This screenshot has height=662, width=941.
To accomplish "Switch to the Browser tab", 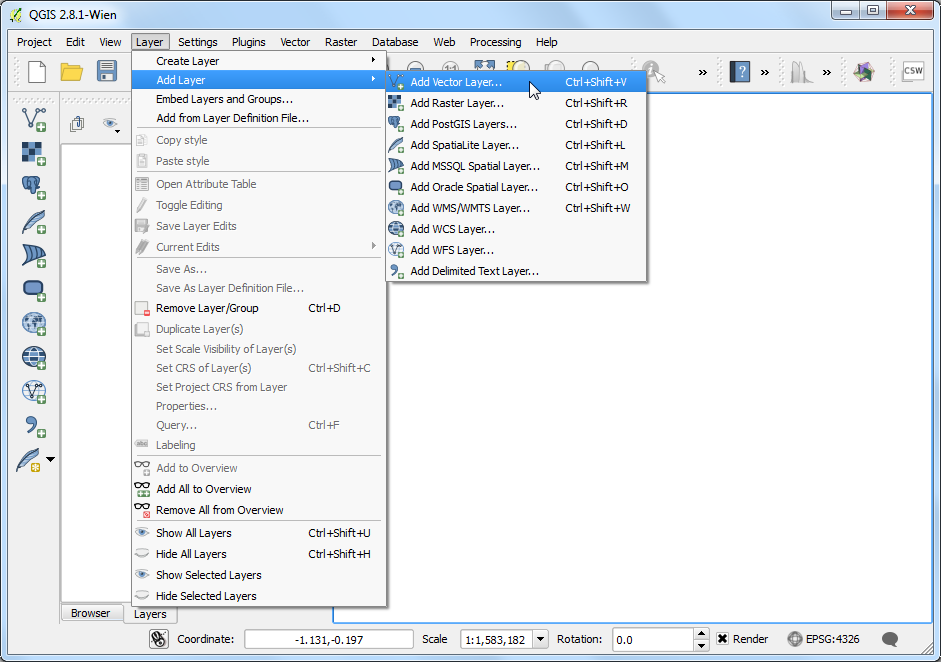I will tap(90, 613).
